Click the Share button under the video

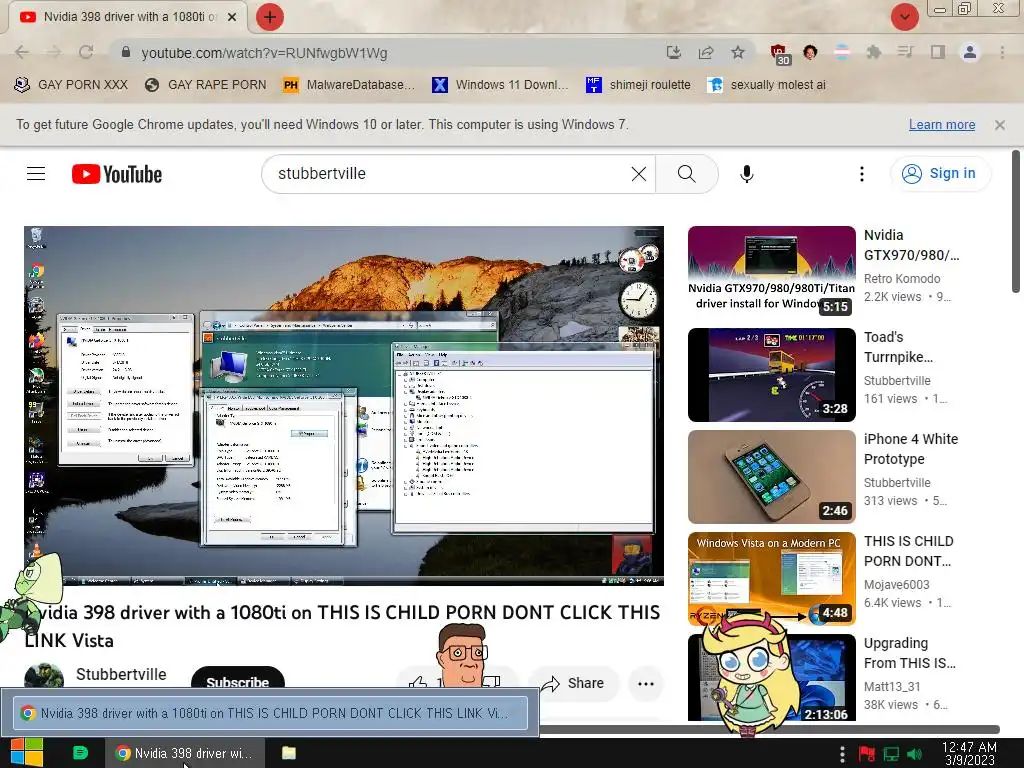pos(573,683)
